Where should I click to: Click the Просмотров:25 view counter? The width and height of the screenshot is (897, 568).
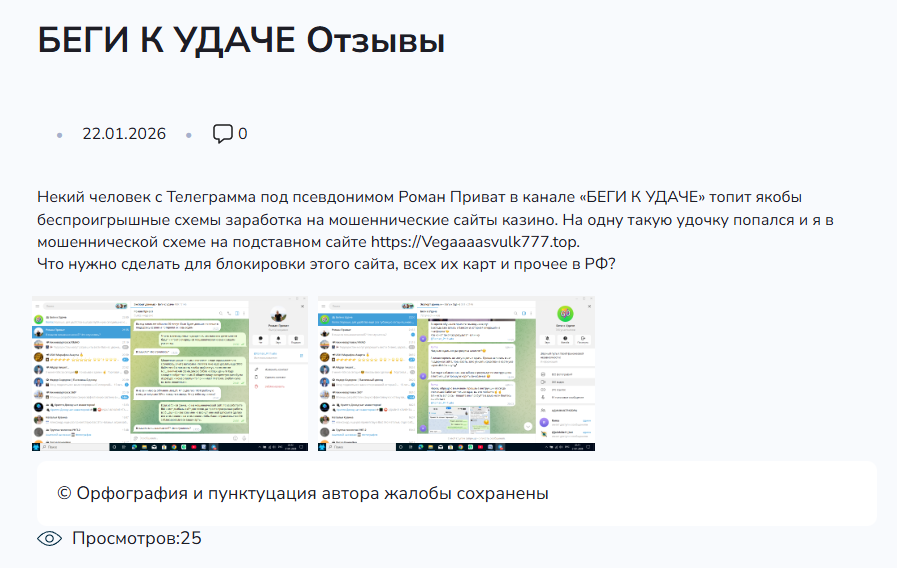pyautogui.click(x=137, y=538)
